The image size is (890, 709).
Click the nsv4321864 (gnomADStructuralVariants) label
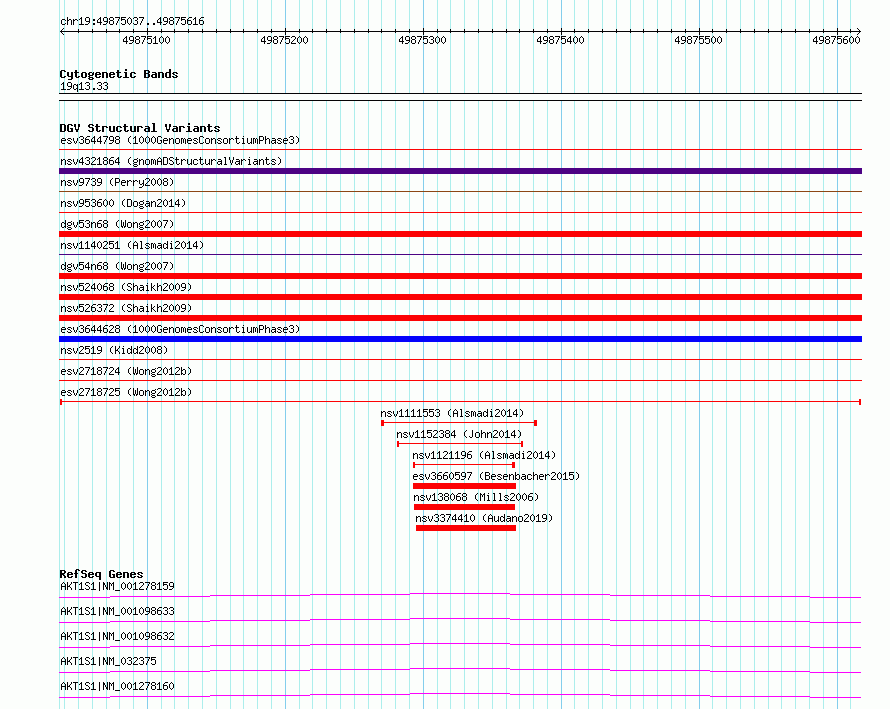tap(171, 161)
